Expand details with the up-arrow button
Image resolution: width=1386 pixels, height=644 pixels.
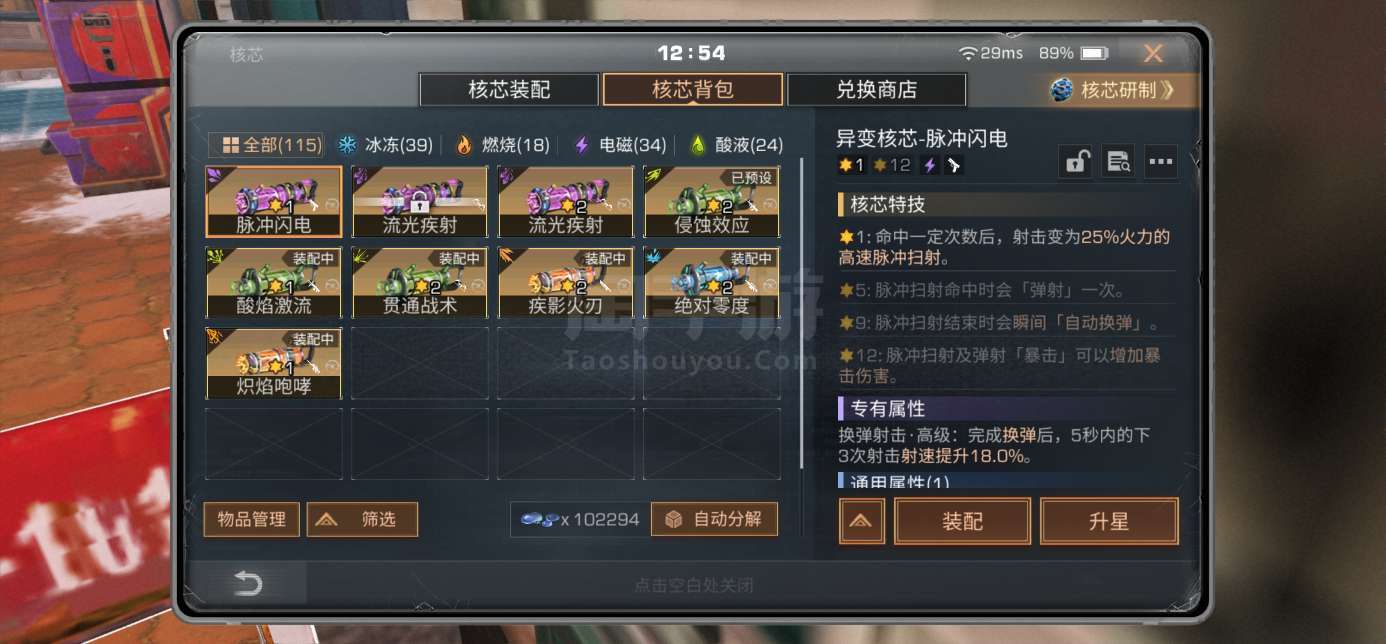(x=862, y=521)
